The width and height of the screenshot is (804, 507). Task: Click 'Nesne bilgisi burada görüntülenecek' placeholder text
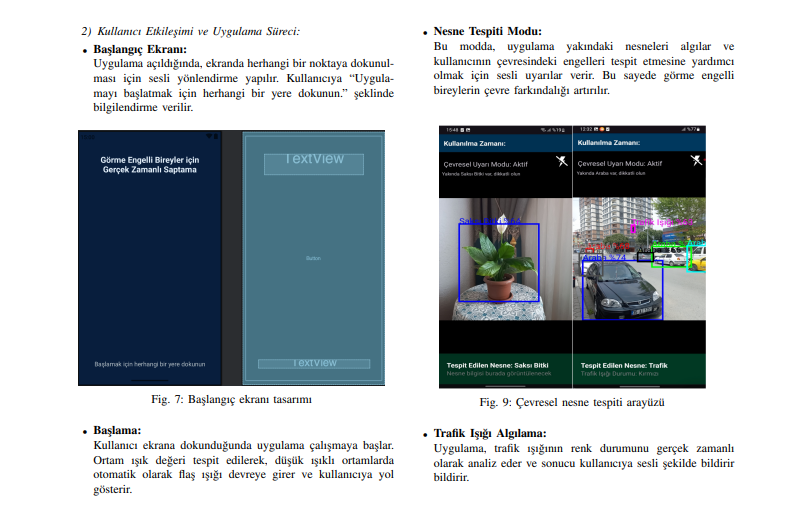499,374
